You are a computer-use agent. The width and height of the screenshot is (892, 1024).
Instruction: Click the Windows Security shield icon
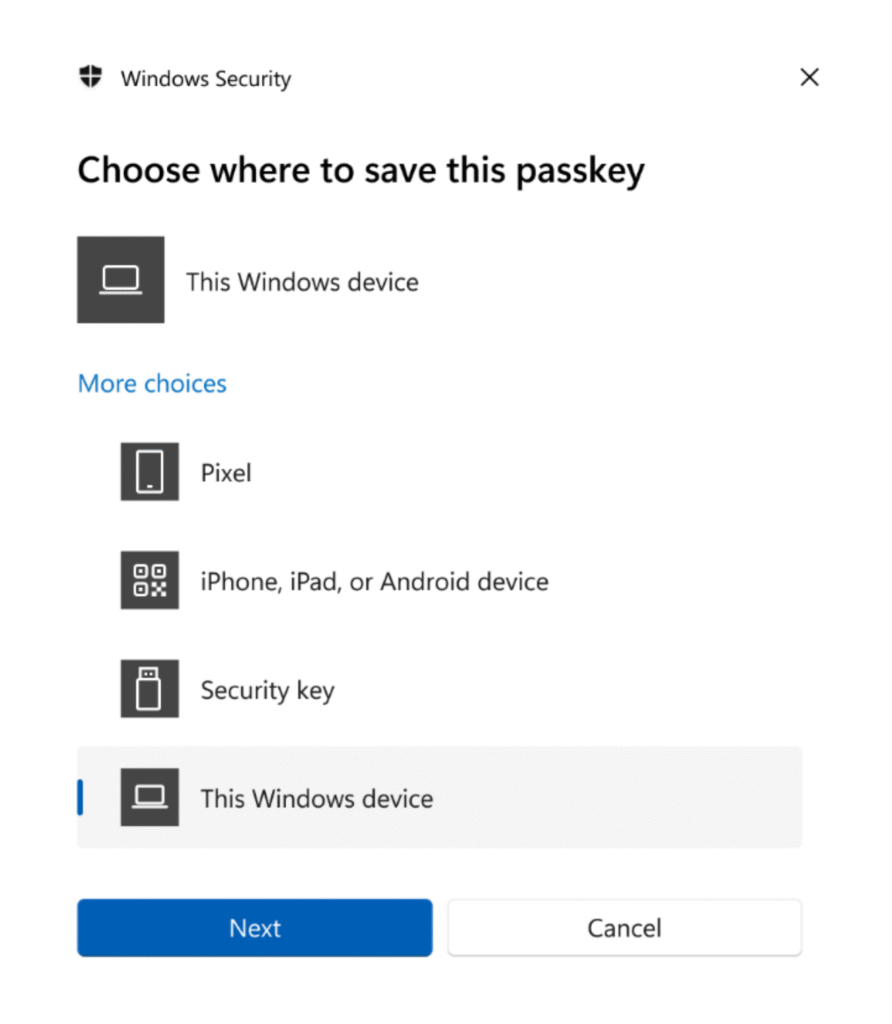[90, 77]
